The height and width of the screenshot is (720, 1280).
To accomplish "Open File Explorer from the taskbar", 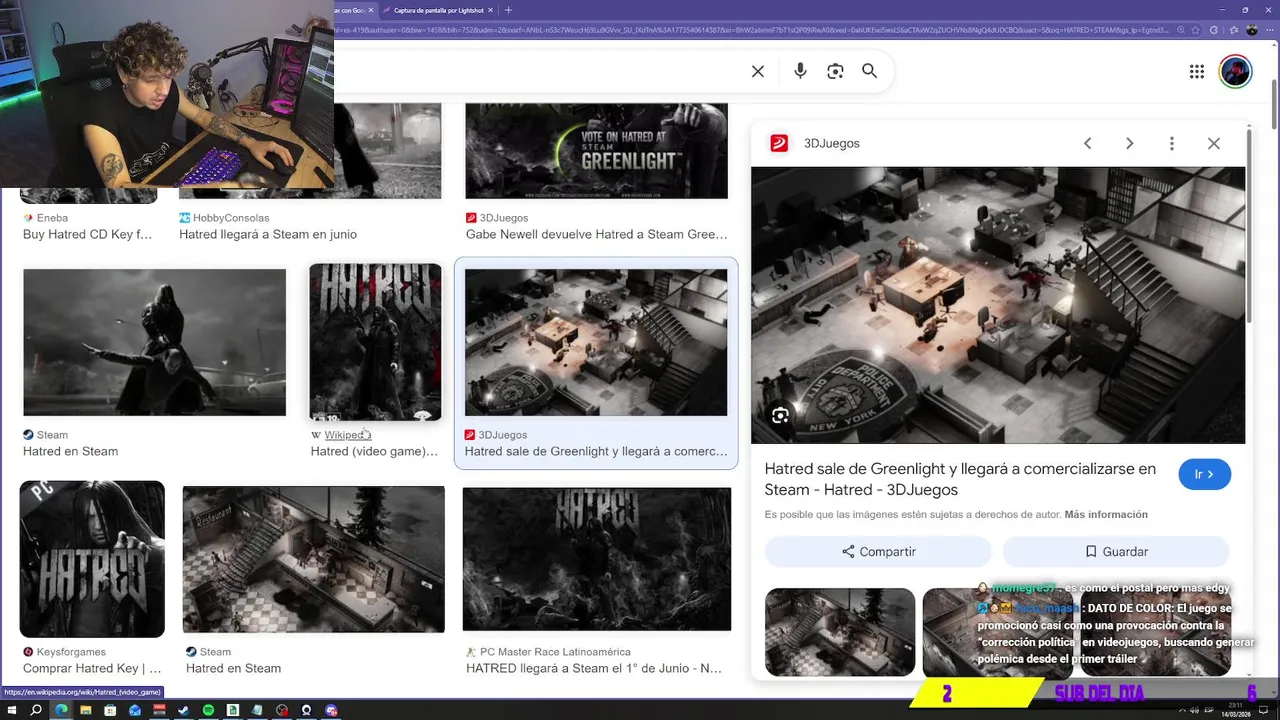I will coord(85,710).
